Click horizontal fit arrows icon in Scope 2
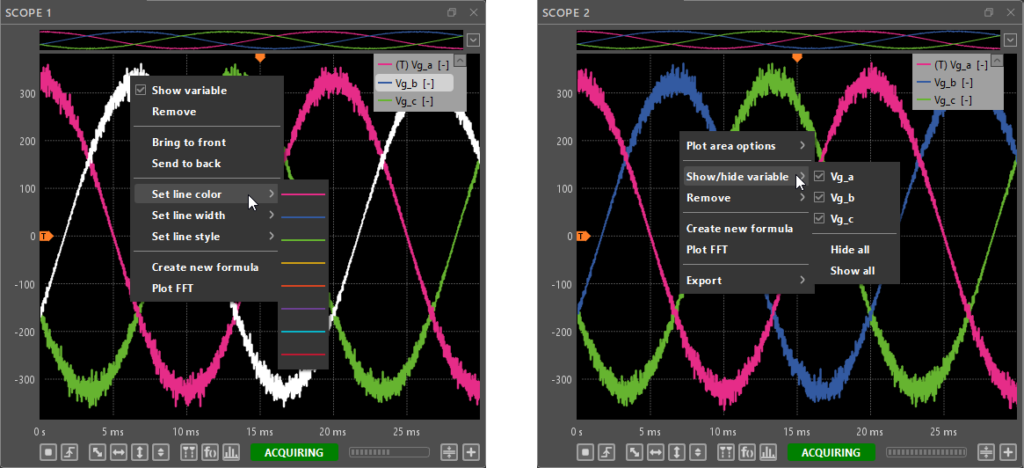This screenshot has height=468, width=1024. pyautogui.click(x=656, y=453)
